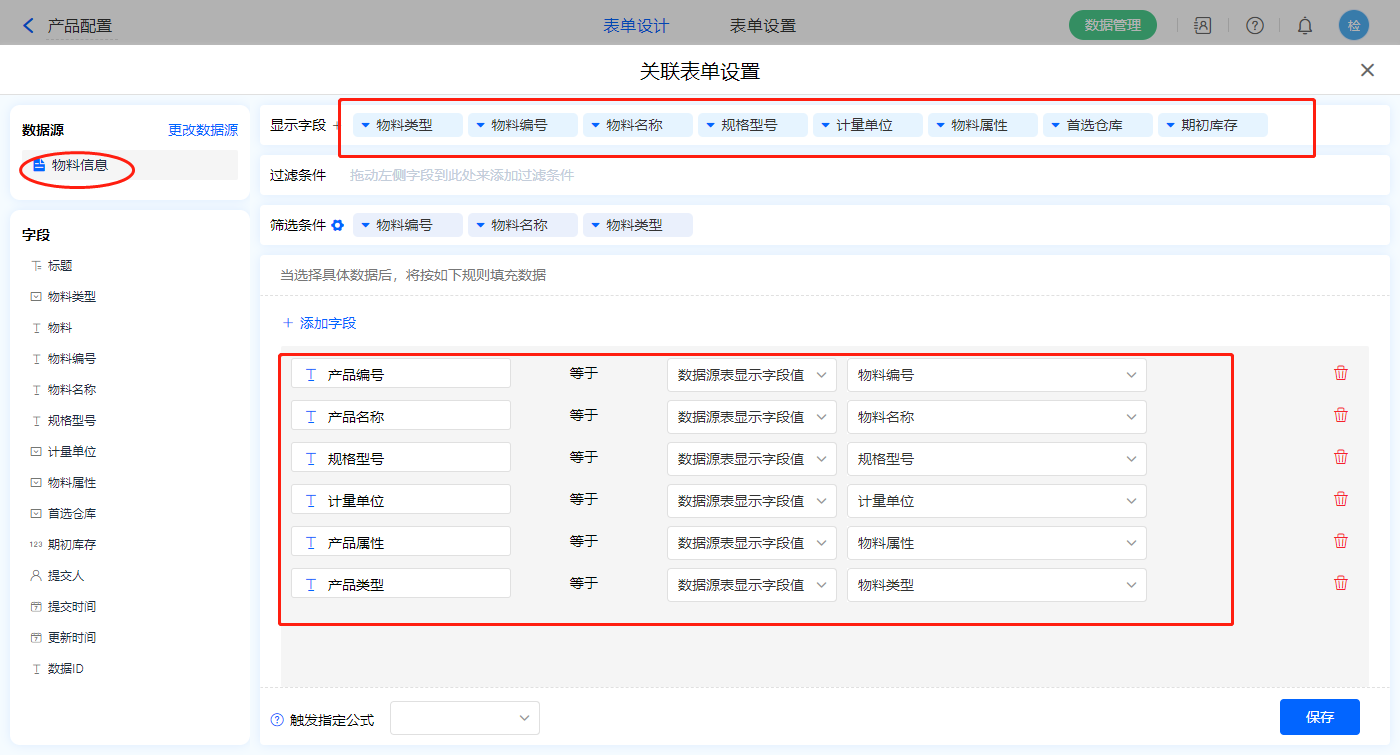The image size is (1400, 755).
Task: Select the 期初库存 field in the field list
Action: click(71, 545)
